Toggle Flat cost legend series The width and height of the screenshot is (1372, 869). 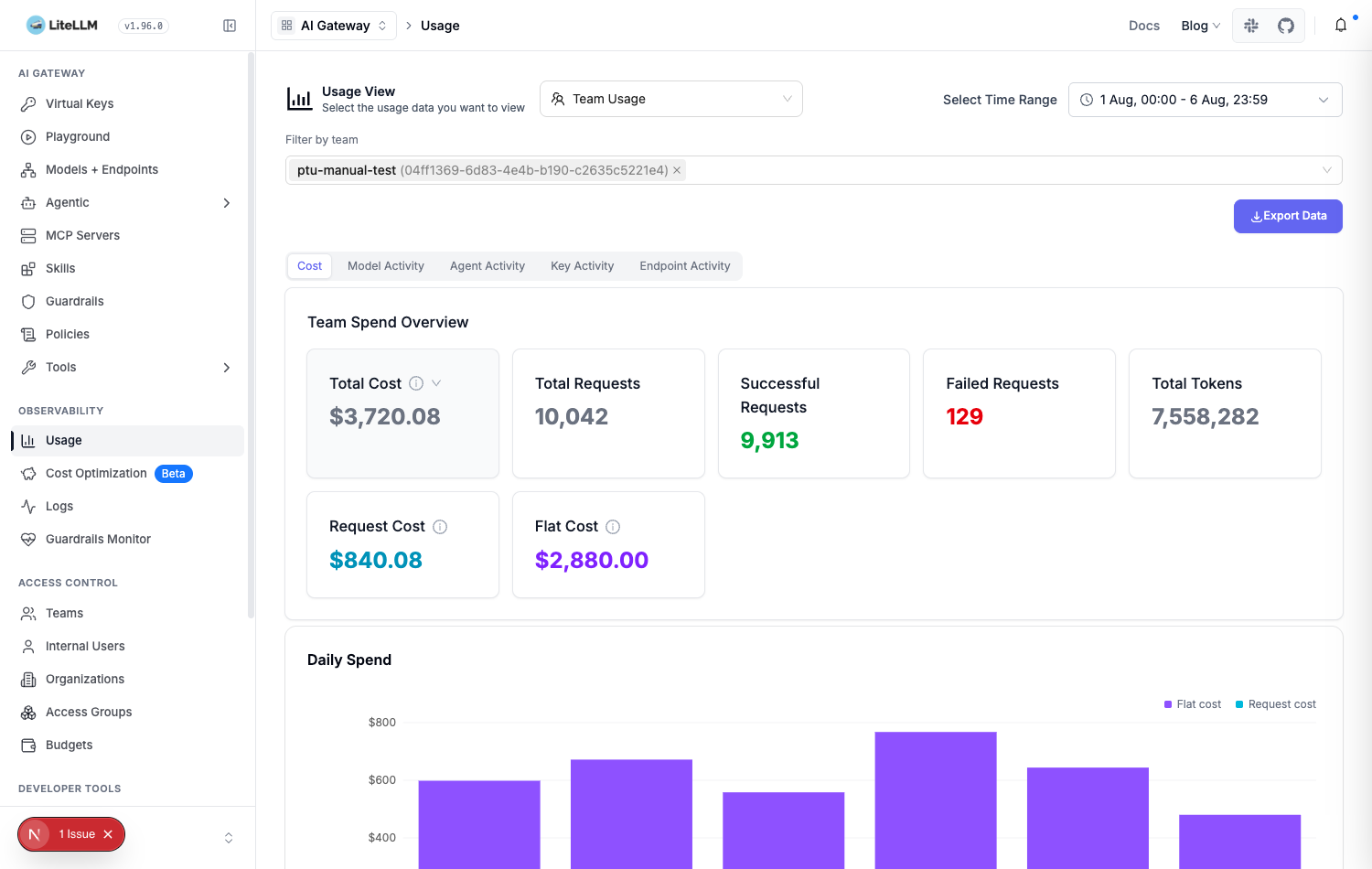point(1192,704)
